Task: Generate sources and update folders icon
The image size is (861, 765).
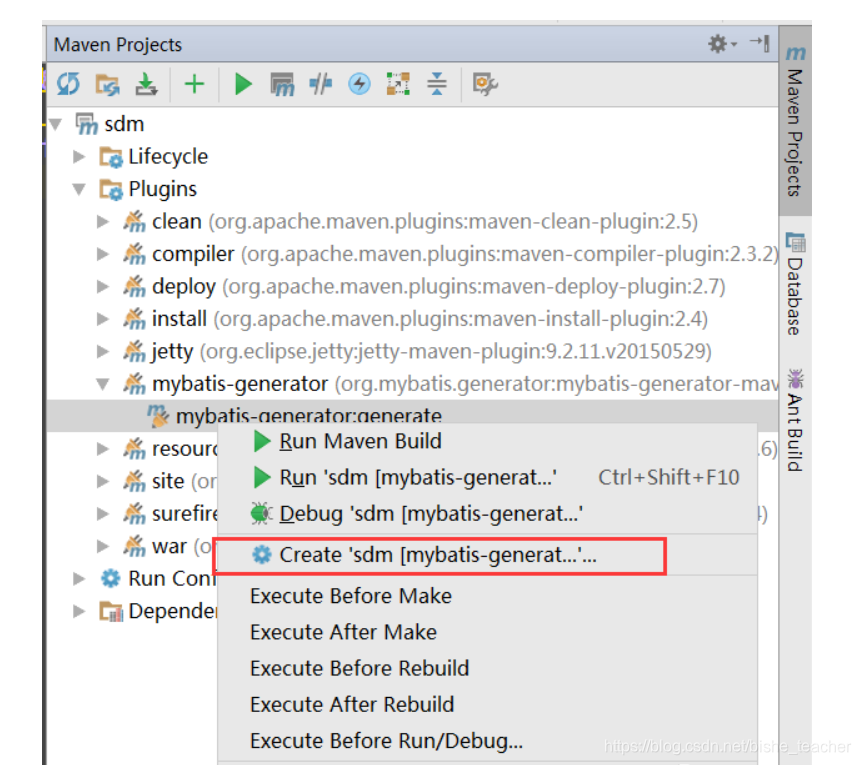Action: coord(108,84)
